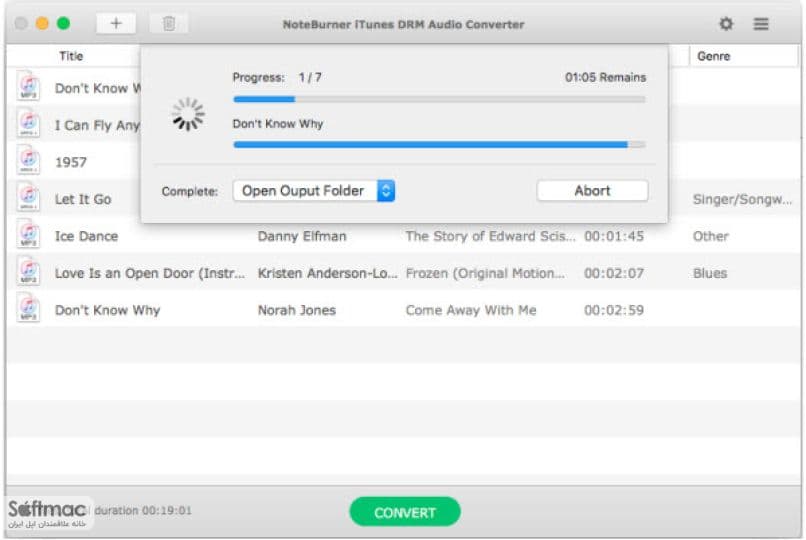Click the Blues genre cell
The image size is (806, 540).
coord(710,273)
